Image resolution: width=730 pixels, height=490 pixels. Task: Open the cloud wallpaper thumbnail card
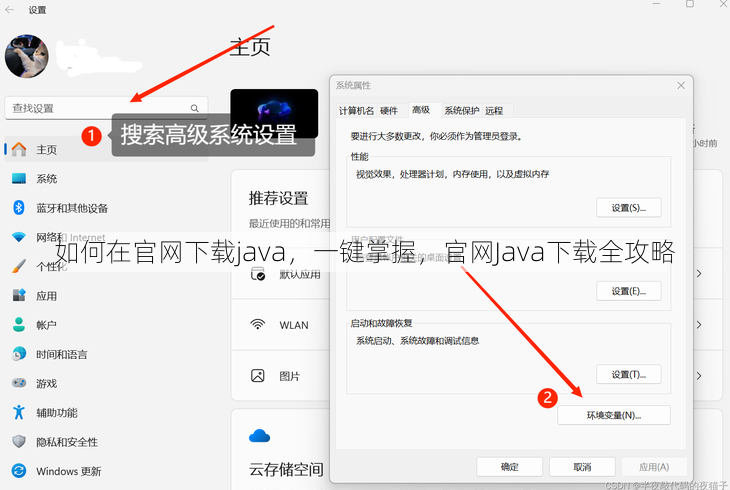(x=274, y=113)
